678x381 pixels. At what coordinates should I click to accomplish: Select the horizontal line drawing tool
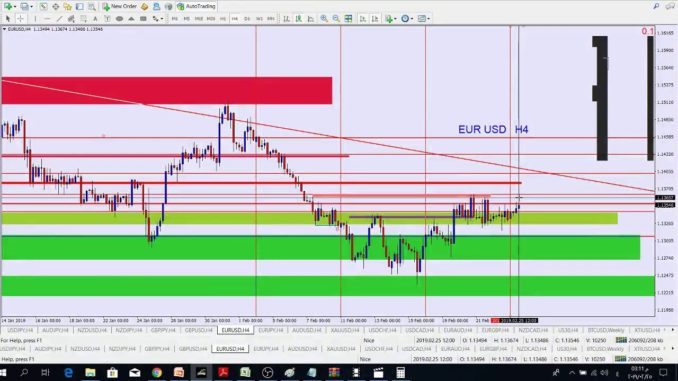click(x=47, y=19)
